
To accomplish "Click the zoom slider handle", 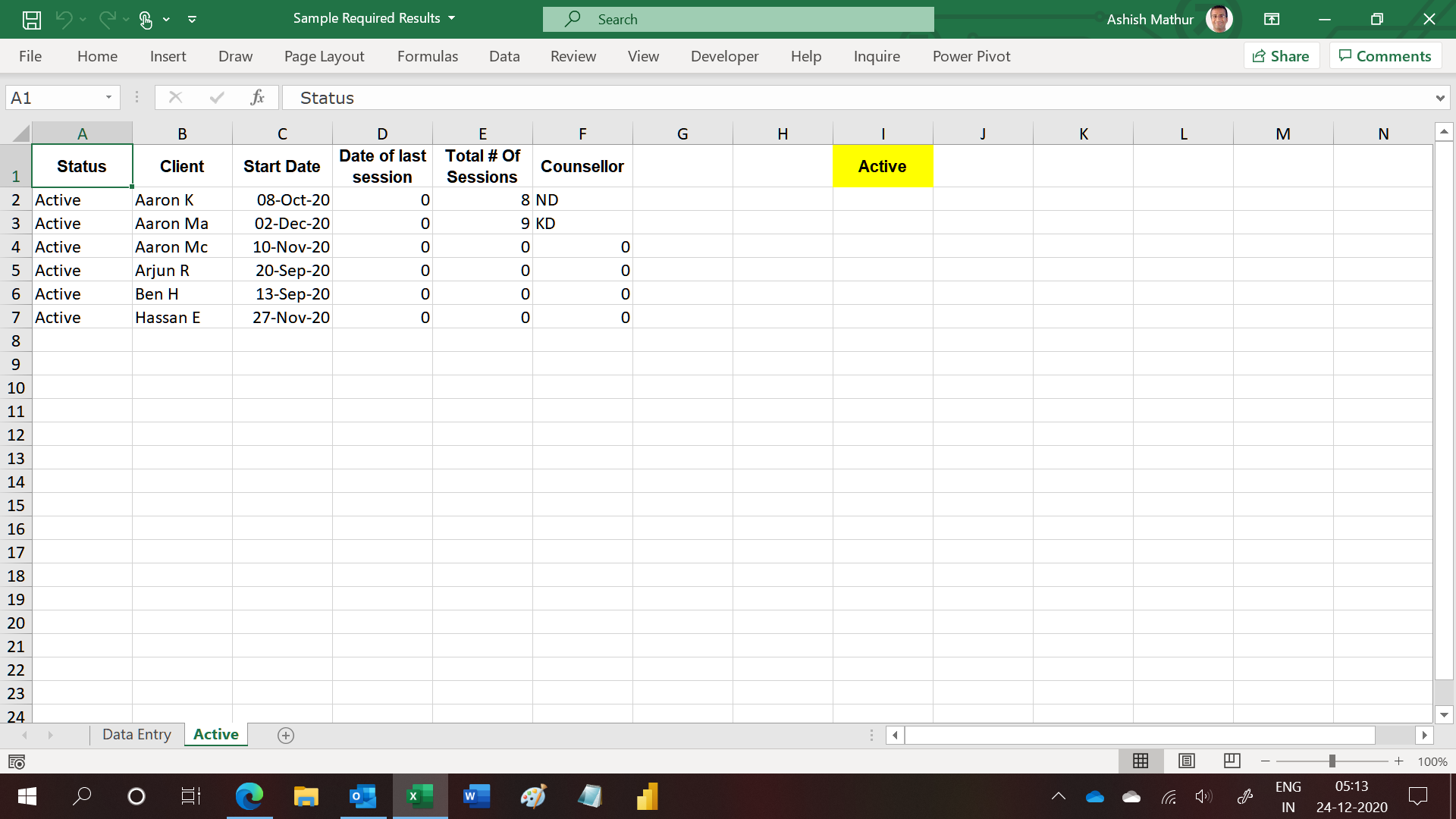I will pos(1332,761).
